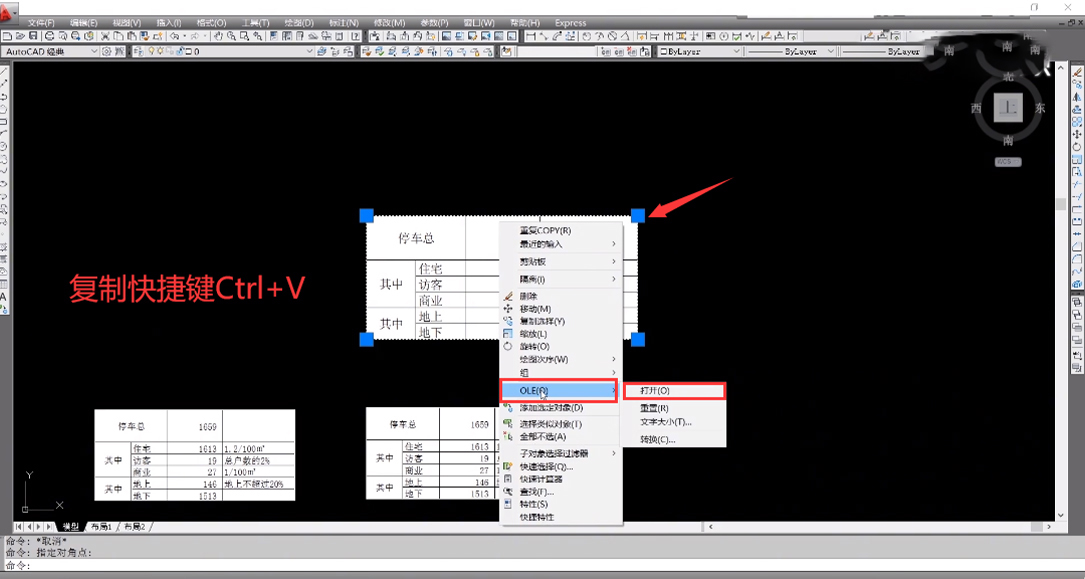
Task: Choose 快速选择(Q)... menu entry
Action: [x=561, y=466]
